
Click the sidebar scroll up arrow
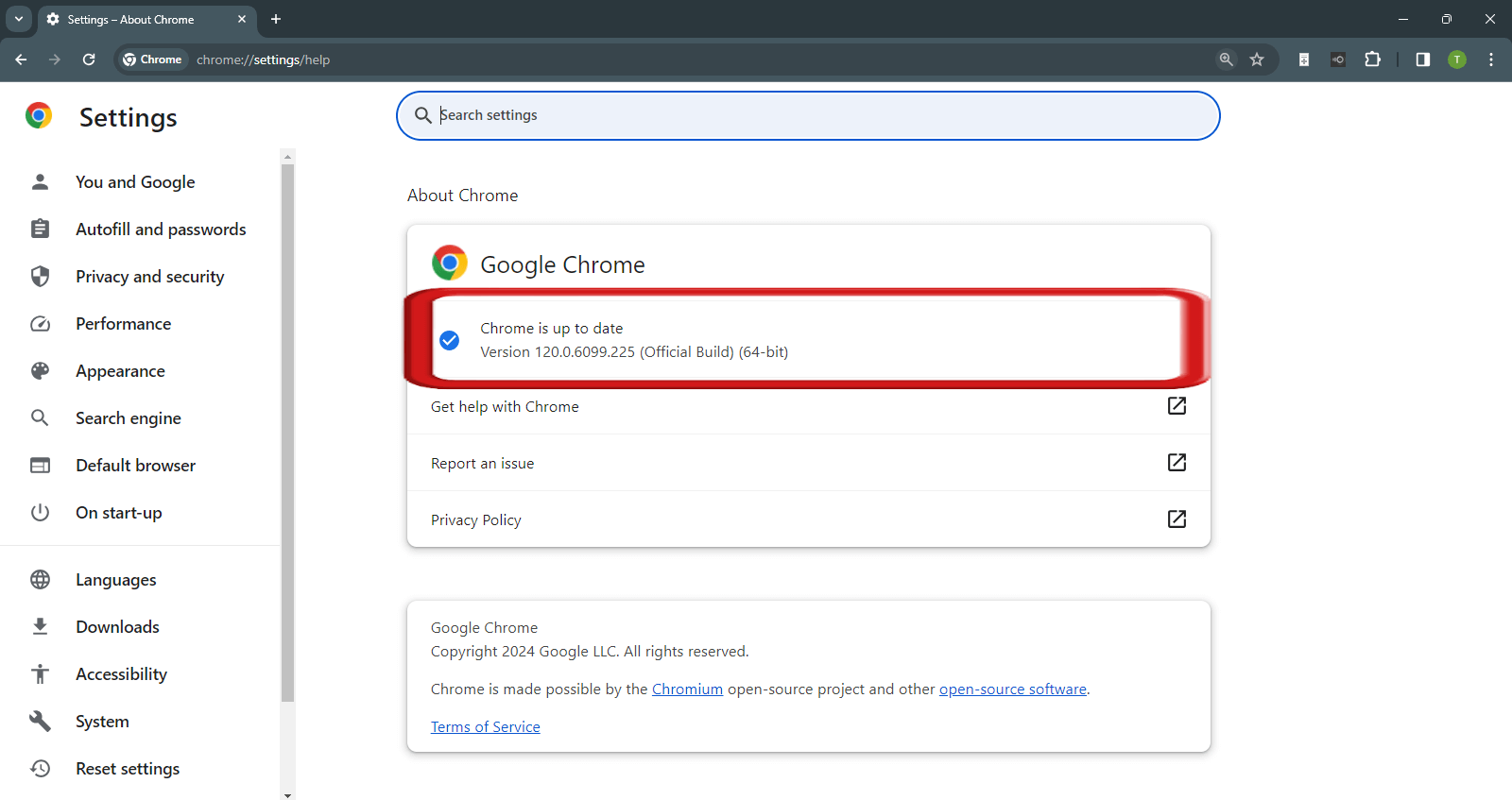(288, 156)
